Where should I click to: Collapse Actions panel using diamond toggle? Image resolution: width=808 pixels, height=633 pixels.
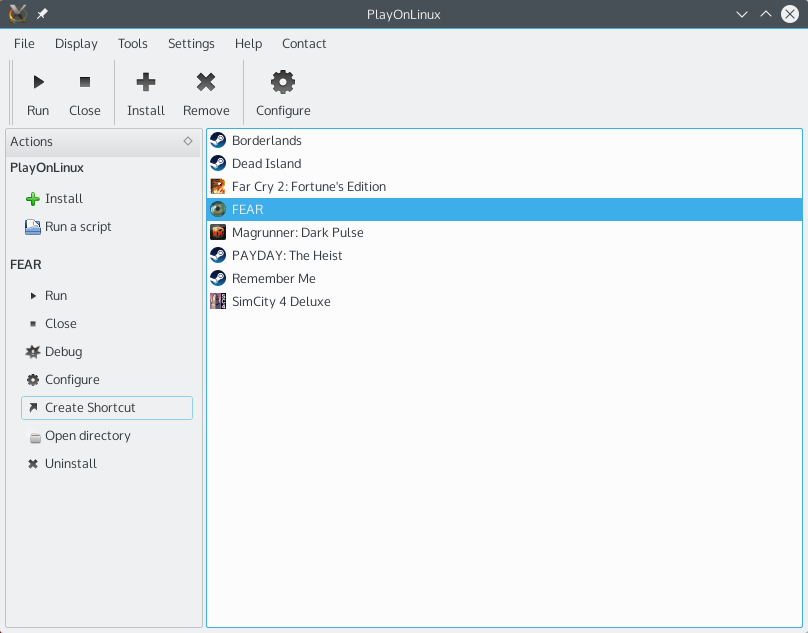(x=188, y=141)
